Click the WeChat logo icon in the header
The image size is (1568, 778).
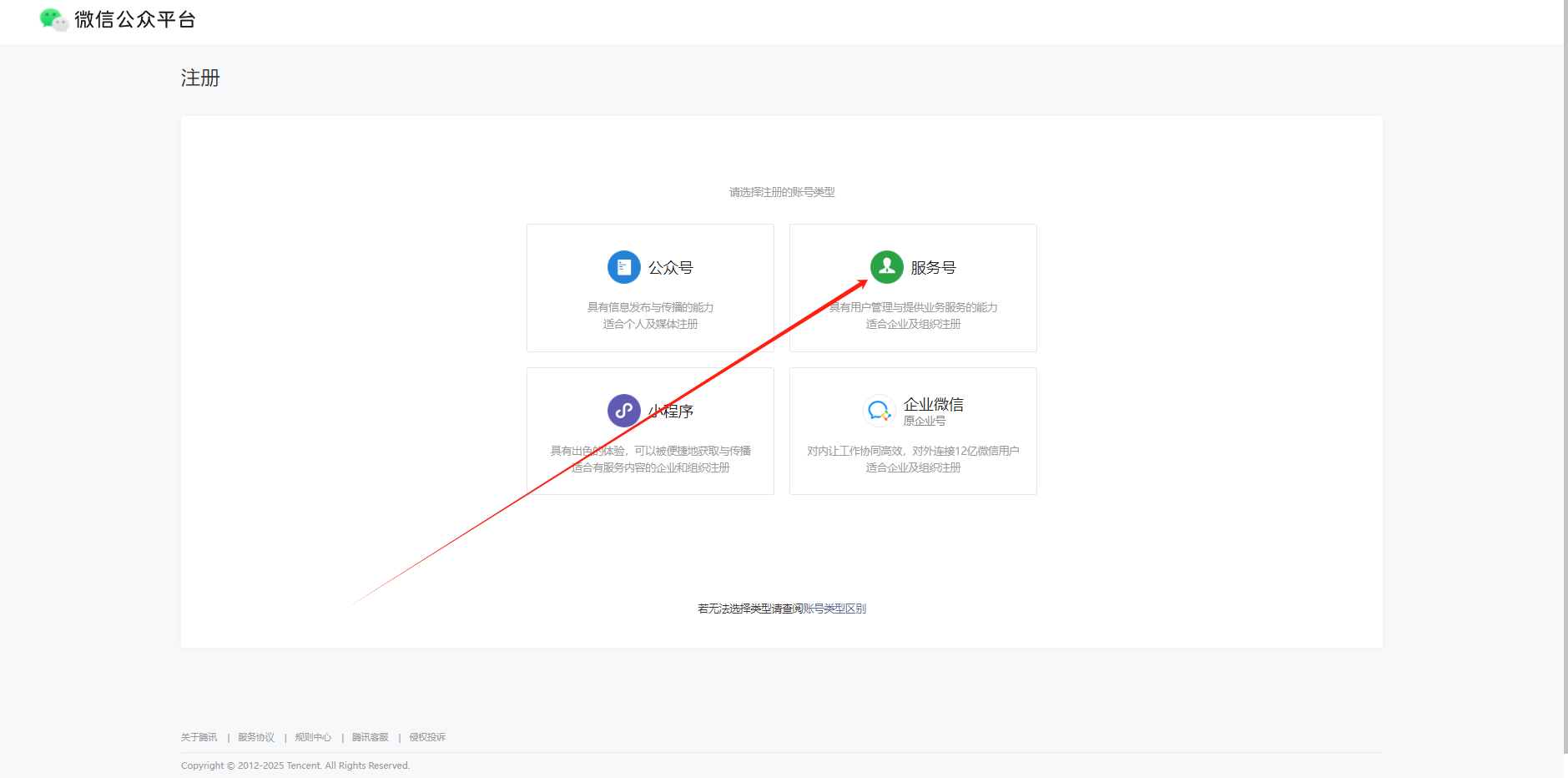click(x=53, y=19)
